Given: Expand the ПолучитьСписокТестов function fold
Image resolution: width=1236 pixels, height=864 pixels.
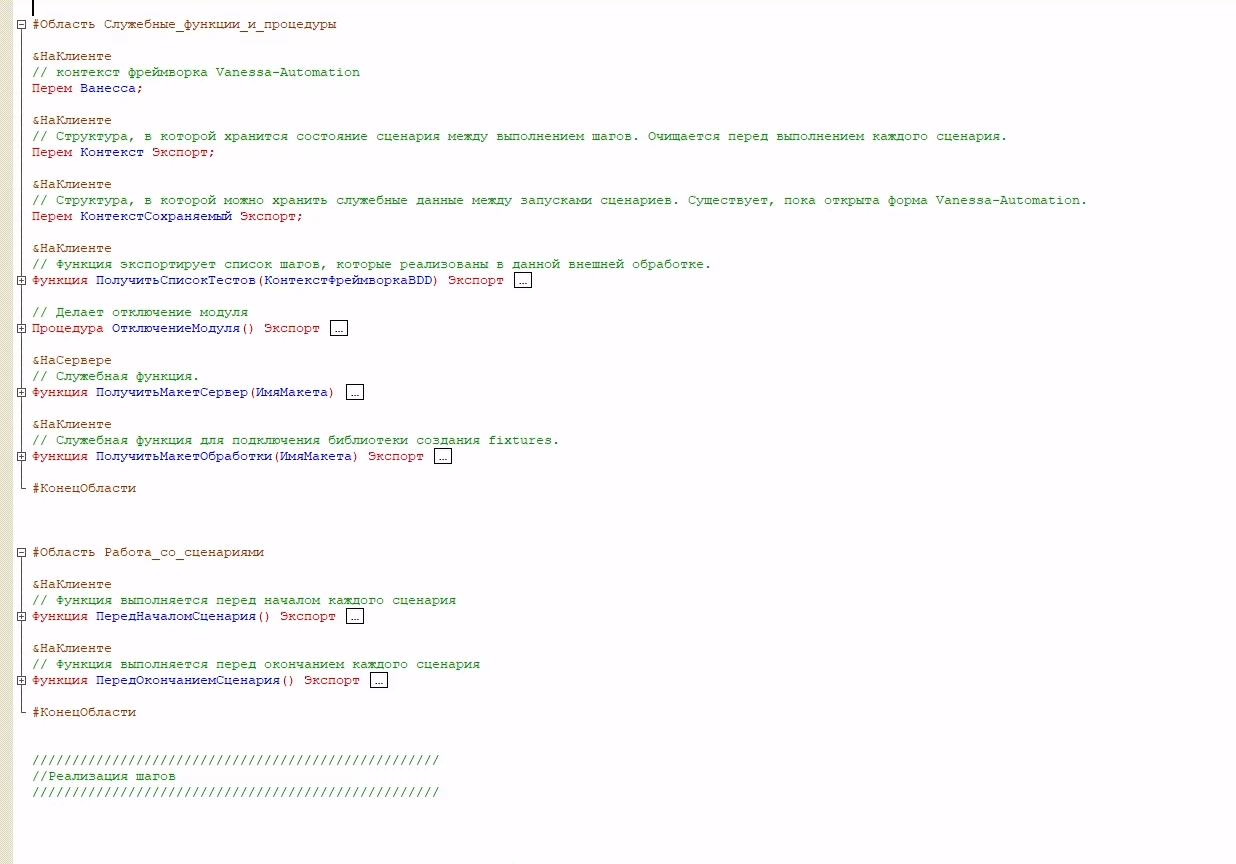Looking at the screenshot, I should (x=21, y=281).
